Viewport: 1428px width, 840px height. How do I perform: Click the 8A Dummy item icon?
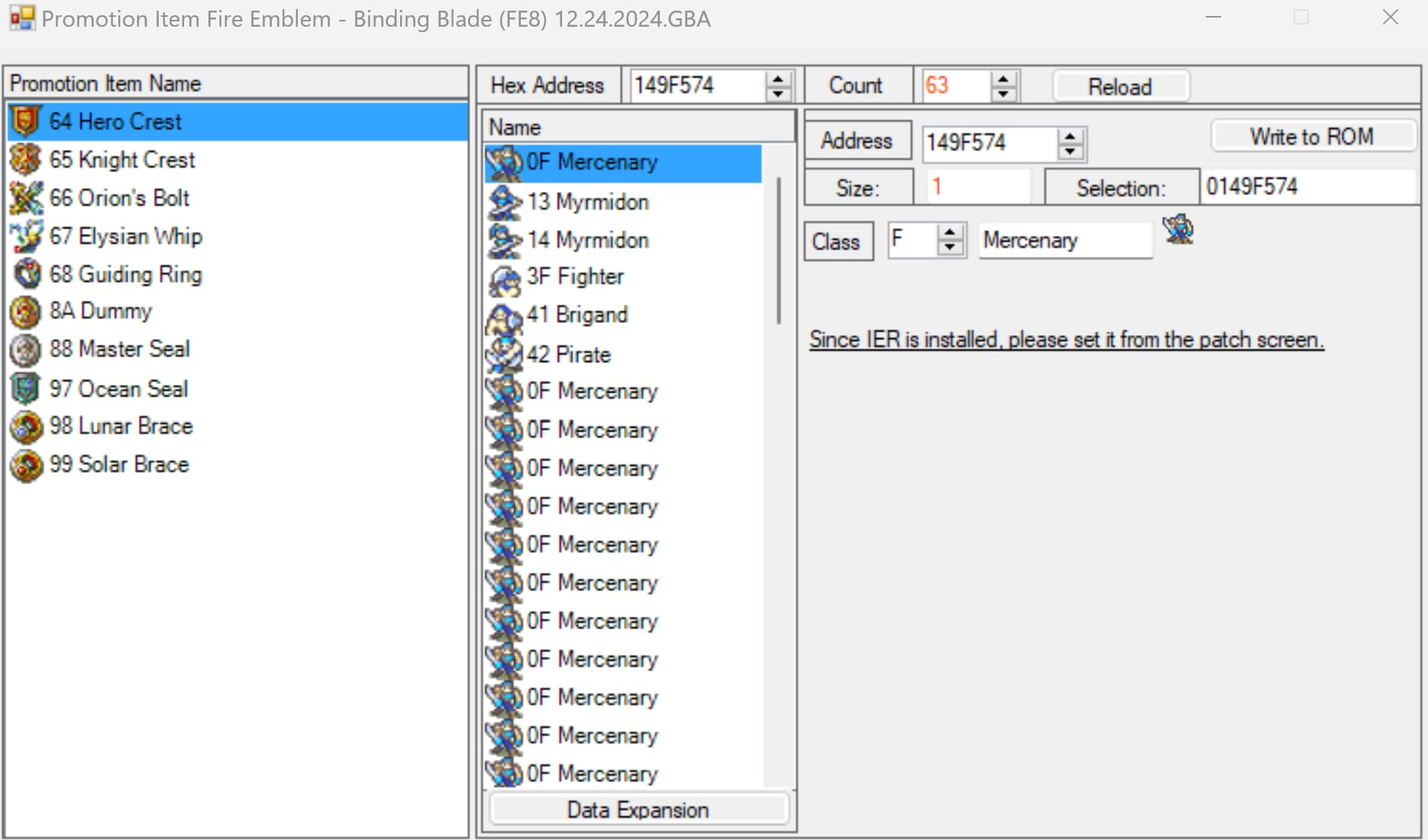tap(25, 312)
